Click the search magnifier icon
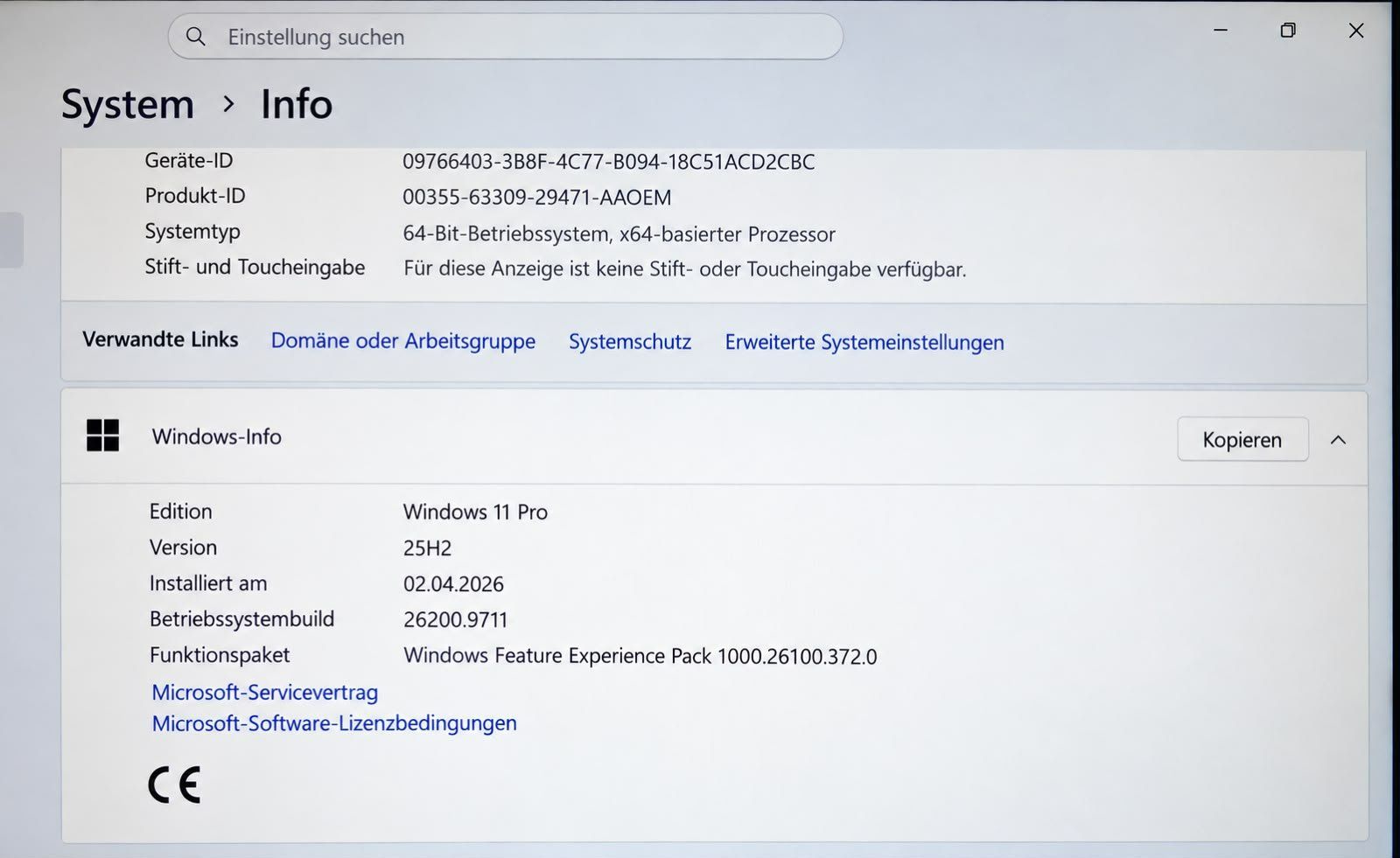 (196, 37)
